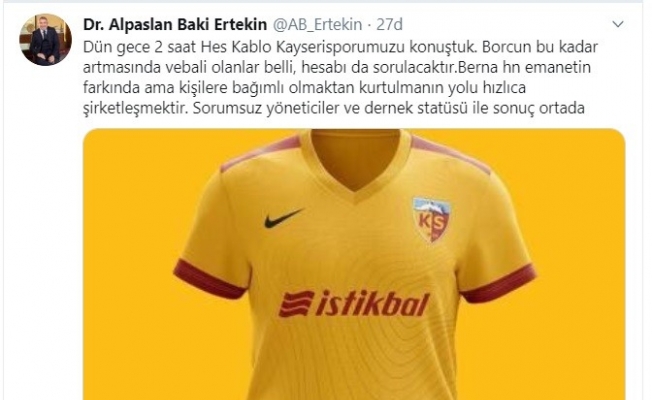Open the yellow Kayserispor jersey image
Image resolution: width=652 pixels, height=400 pixels.
tap(354, 264)
